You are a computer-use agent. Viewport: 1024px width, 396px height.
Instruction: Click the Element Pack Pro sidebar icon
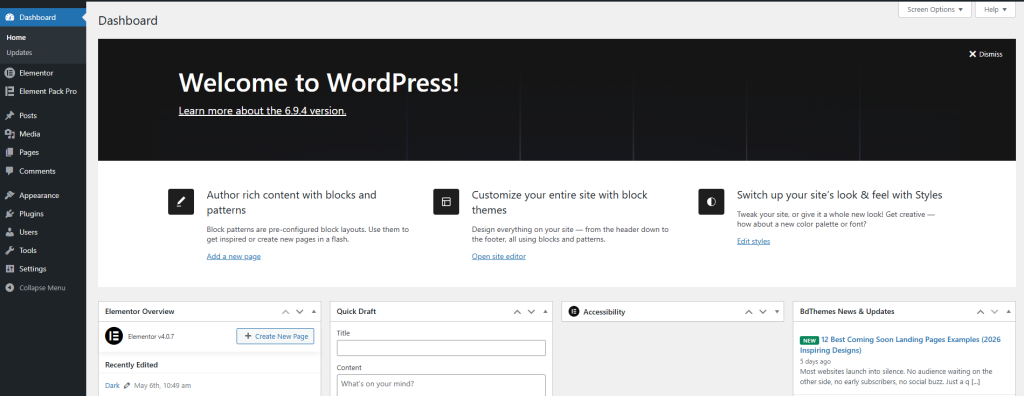[10, 91]
